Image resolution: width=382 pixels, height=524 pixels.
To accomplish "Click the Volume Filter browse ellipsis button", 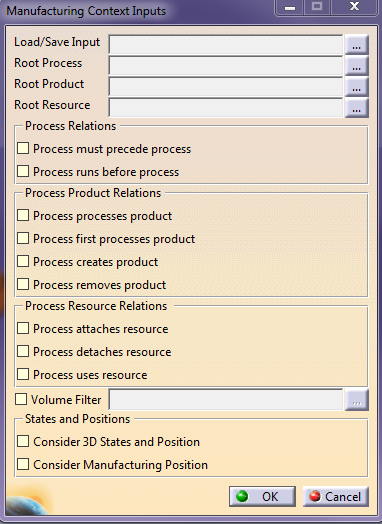I will 356,400.
